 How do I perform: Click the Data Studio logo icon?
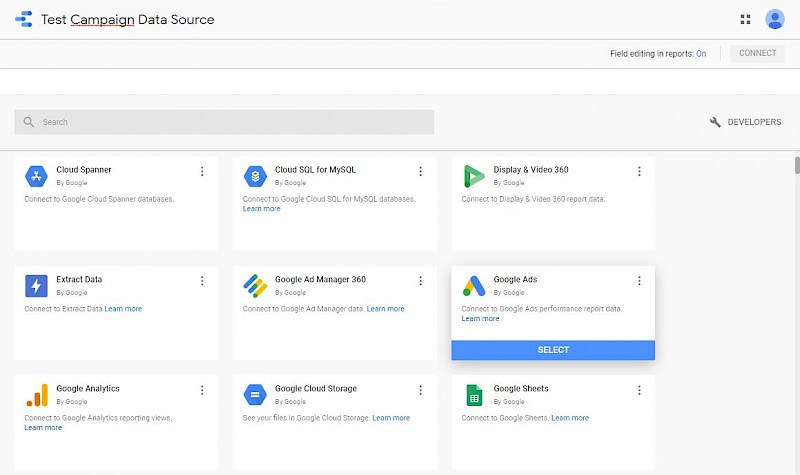coord(24,19)
